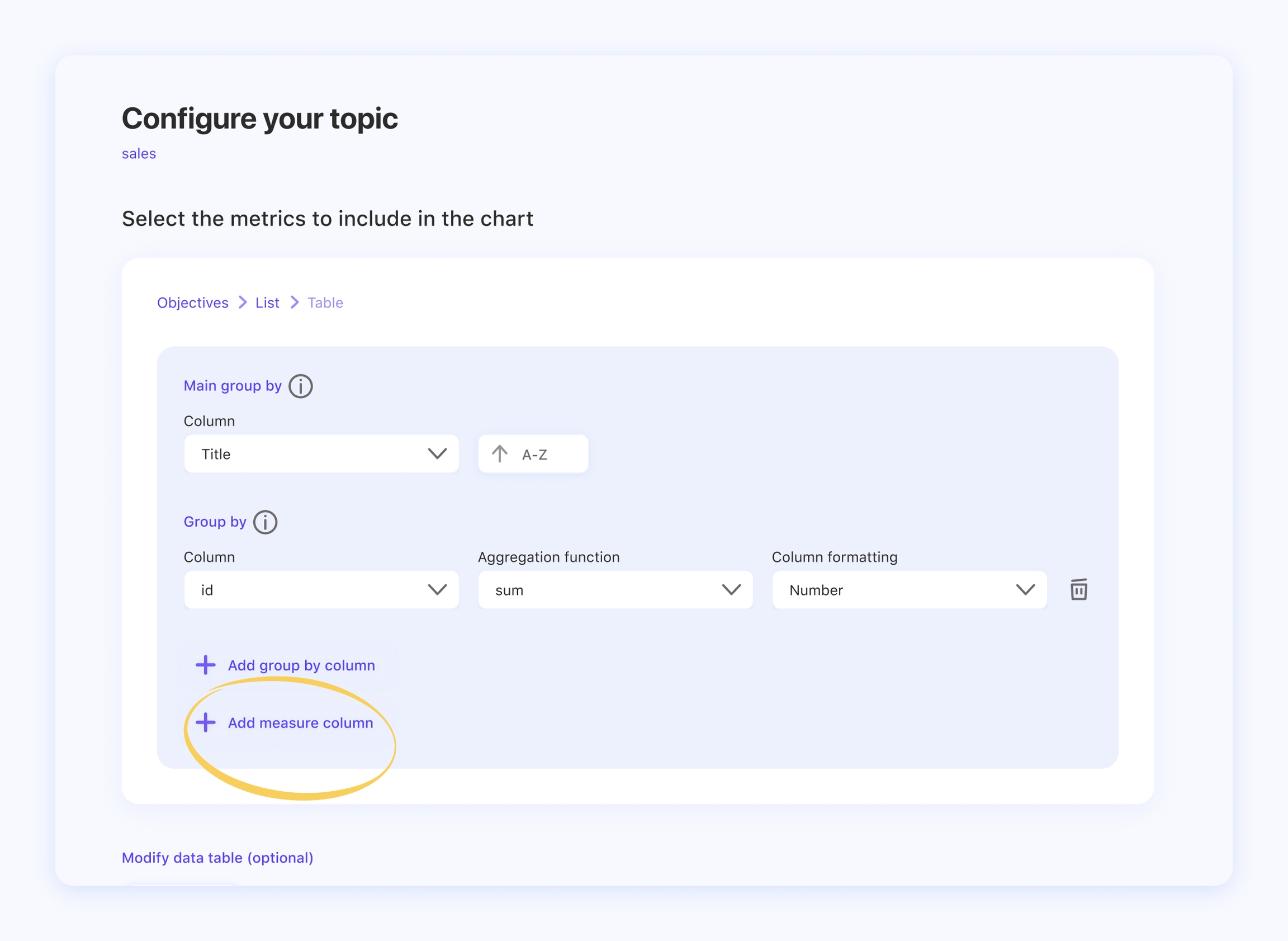Image resolution: width=1288 pixels, height=941 pixels.
Task: Click the Main group by label
Action: (233, 386)
